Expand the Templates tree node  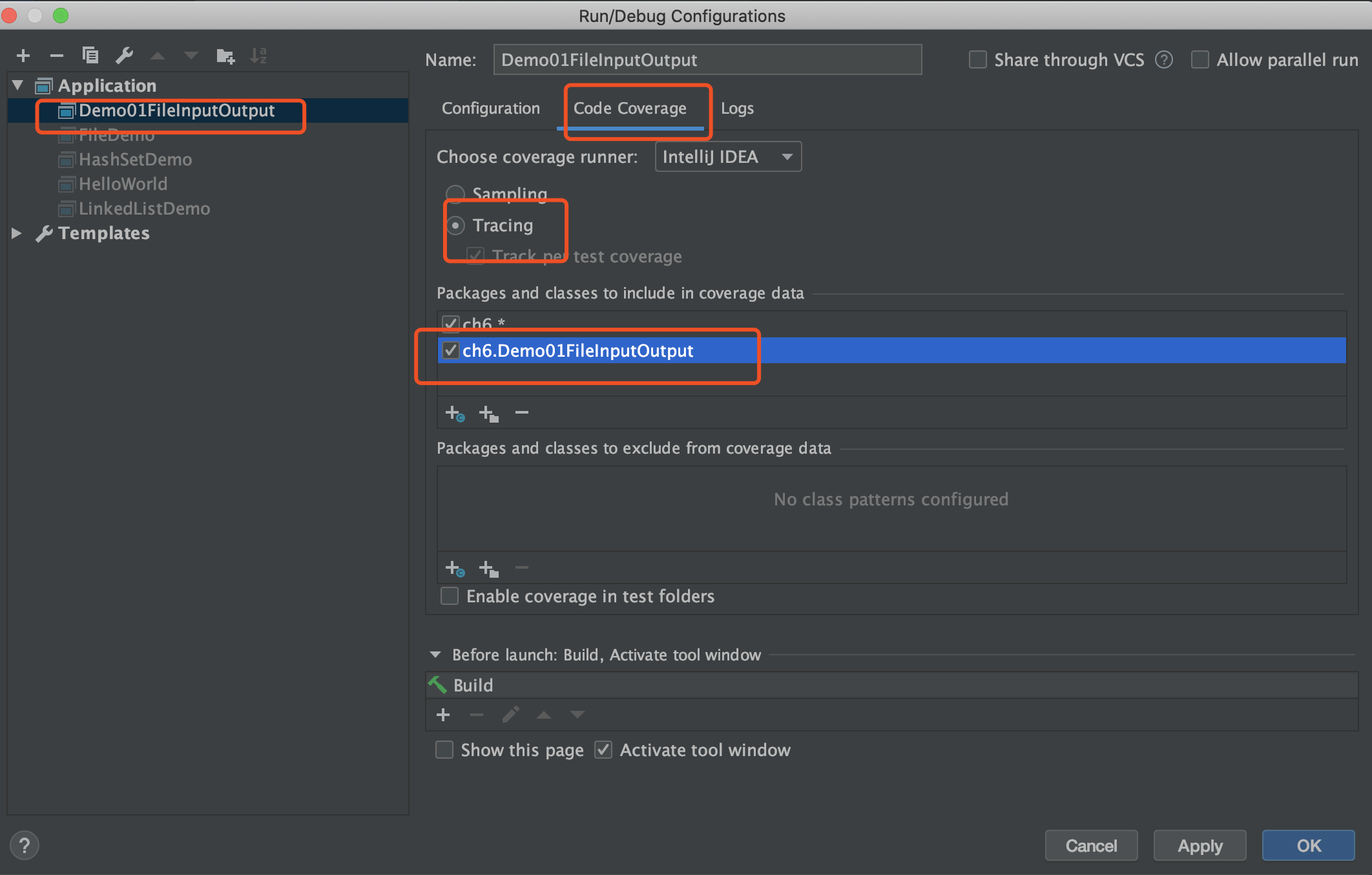pos(17,233)
